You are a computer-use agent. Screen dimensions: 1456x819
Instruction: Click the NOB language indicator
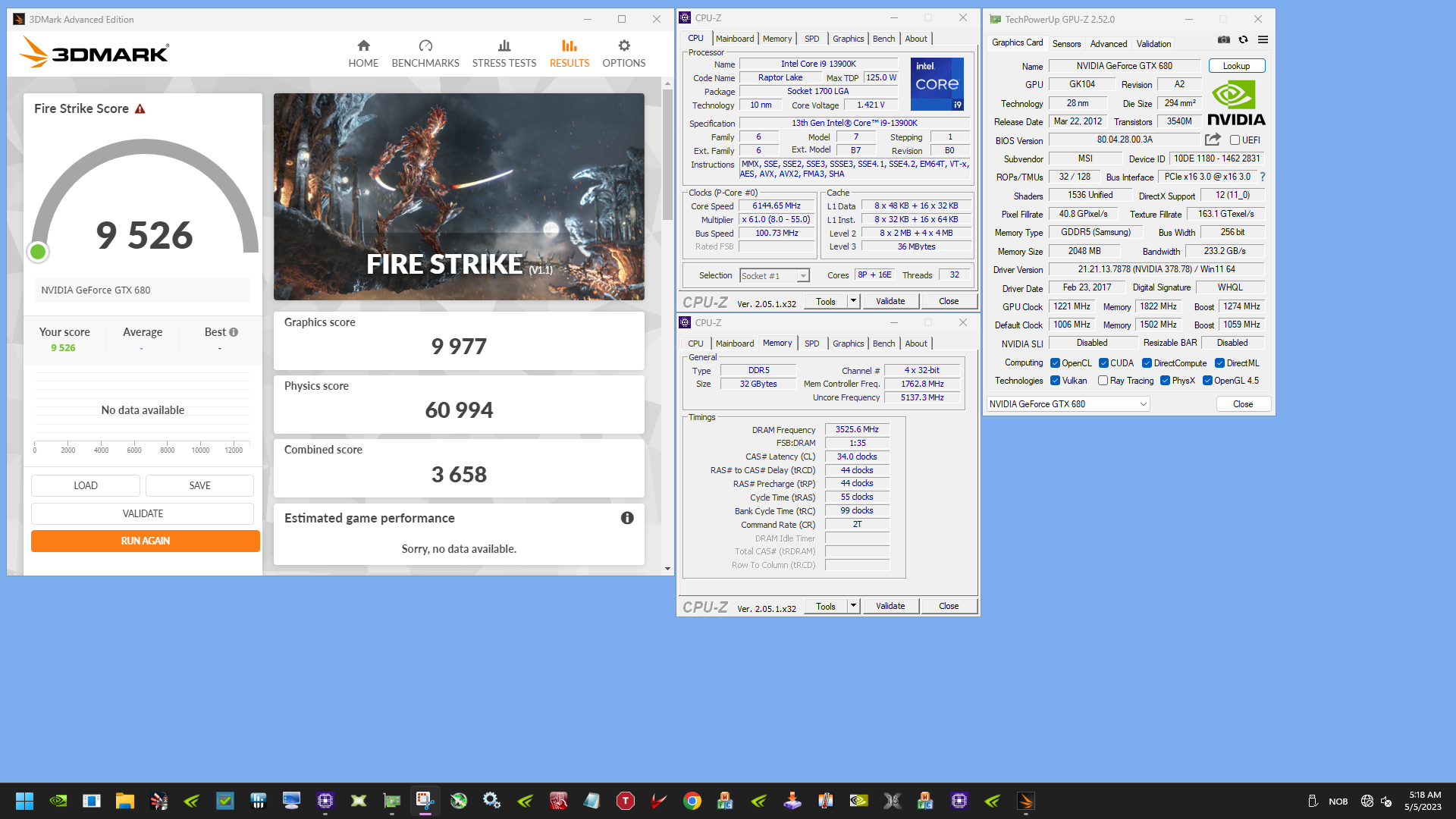click(1338, 802)
